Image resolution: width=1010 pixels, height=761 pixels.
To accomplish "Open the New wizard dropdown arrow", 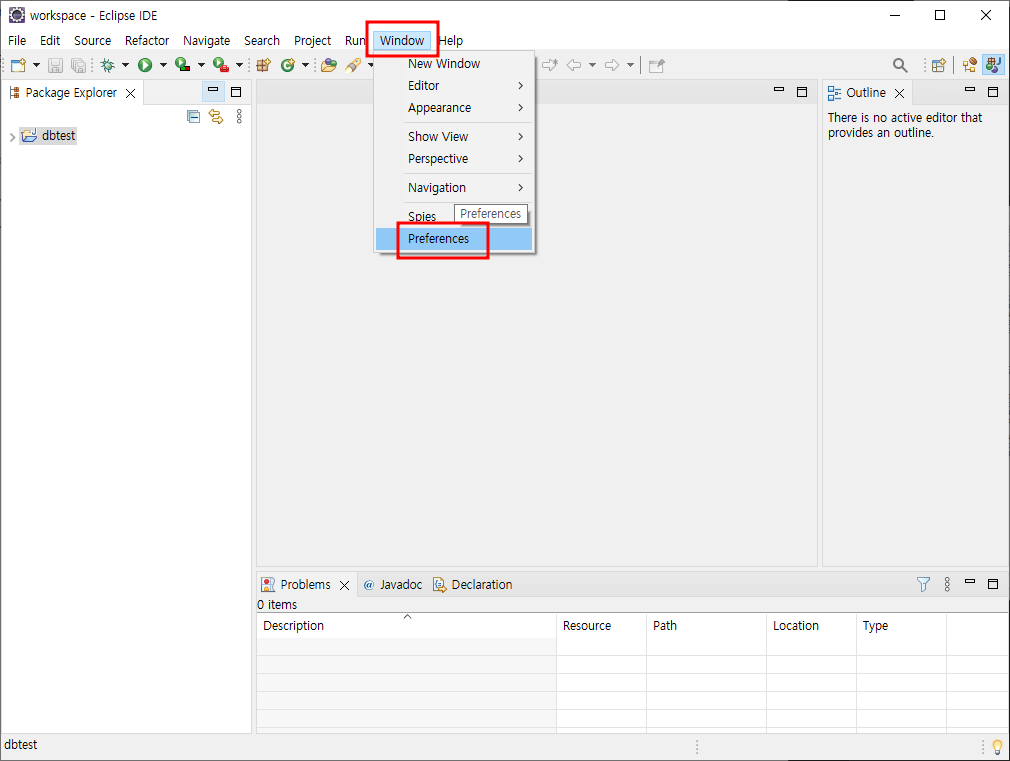I will (x=36, y=65).
